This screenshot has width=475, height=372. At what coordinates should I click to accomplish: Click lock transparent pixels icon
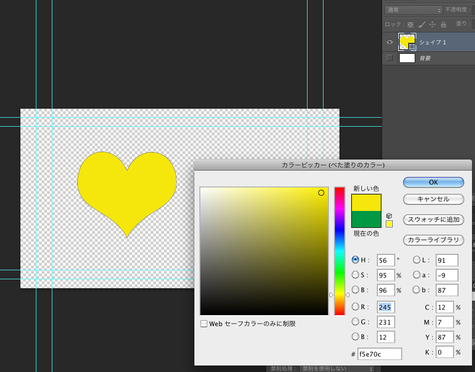[x=410, y=25]
